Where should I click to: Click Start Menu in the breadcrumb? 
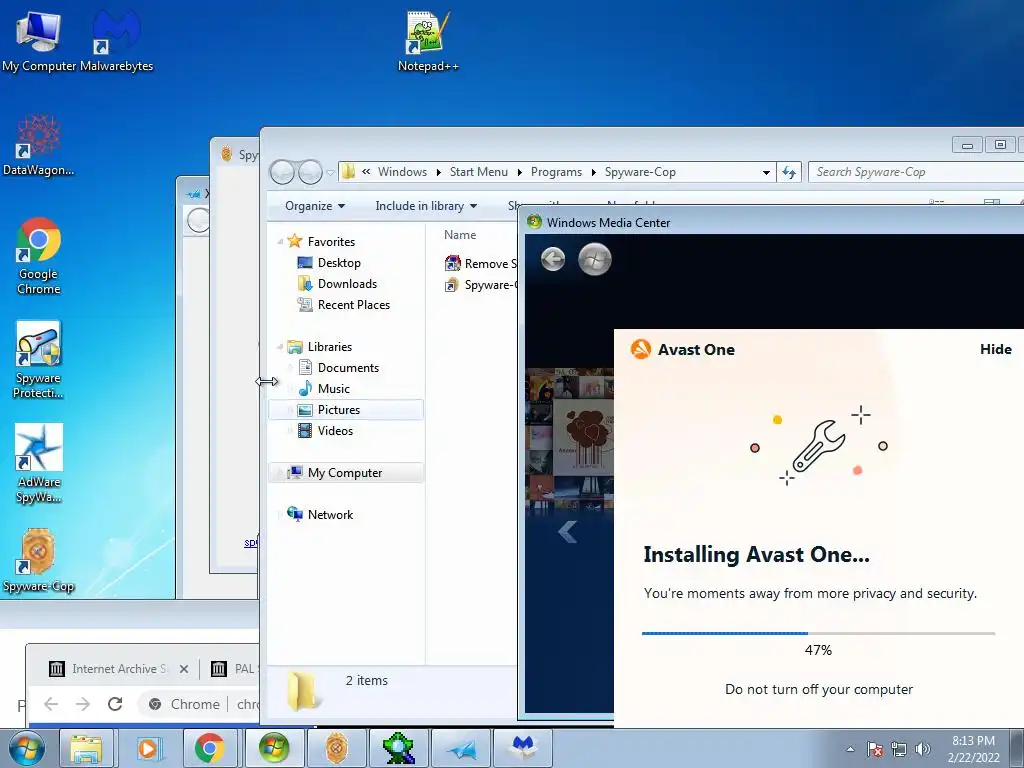coord(479,172)
